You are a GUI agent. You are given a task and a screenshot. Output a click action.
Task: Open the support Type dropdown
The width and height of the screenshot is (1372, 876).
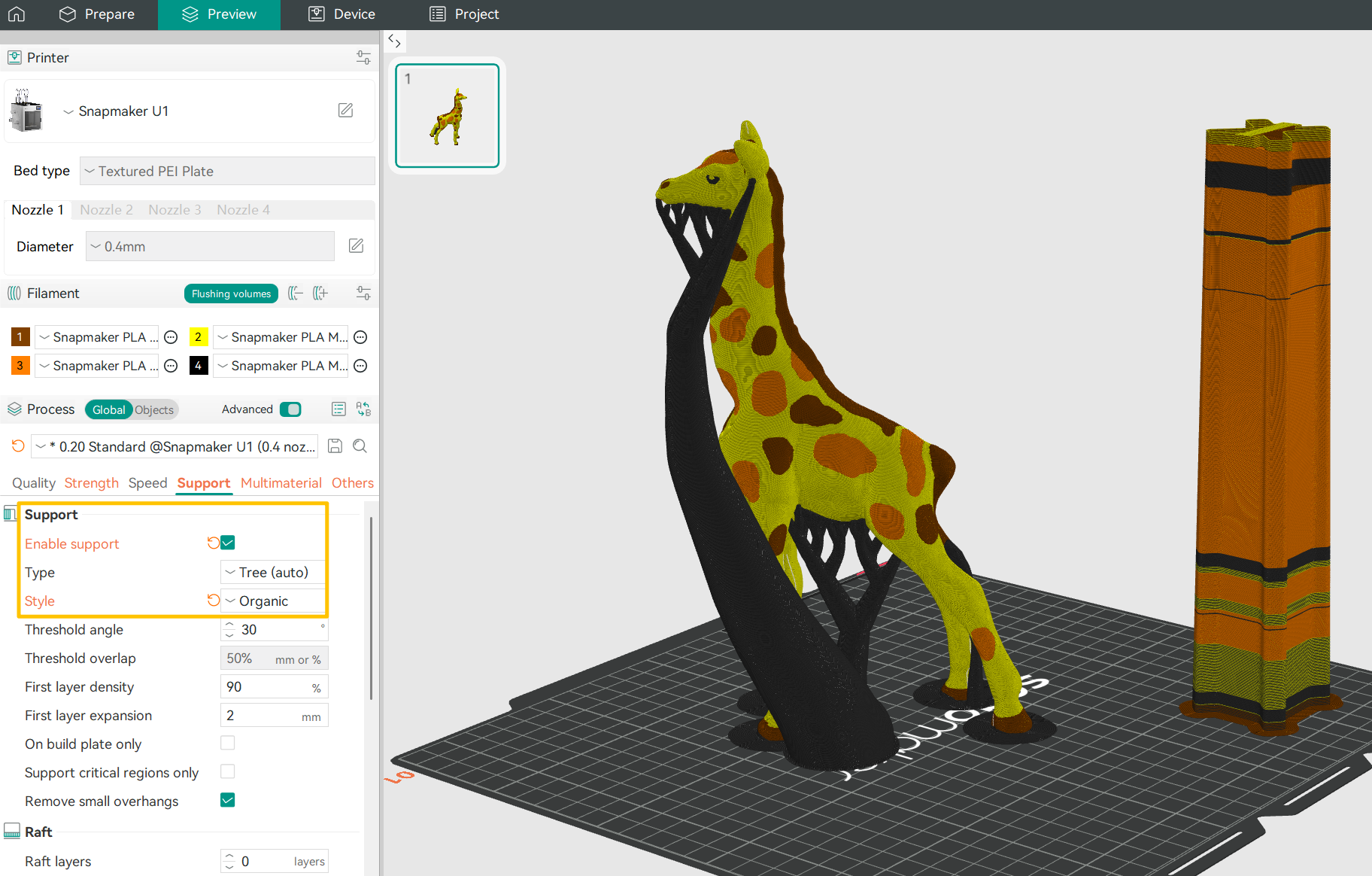[x=274, y=572]
